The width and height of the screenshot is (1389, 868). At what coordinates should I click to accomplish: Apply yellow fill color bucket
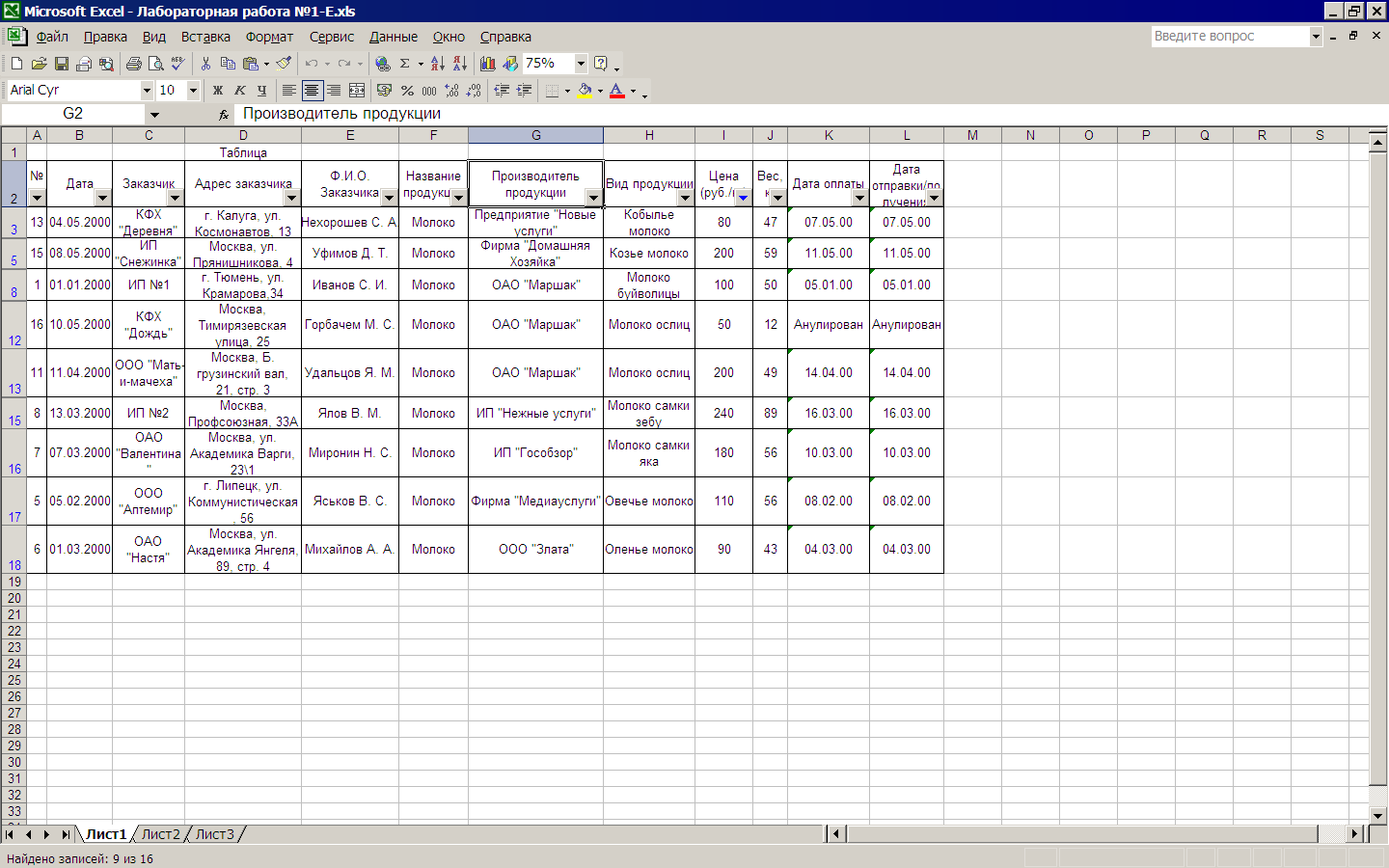[x=585, y=91]
